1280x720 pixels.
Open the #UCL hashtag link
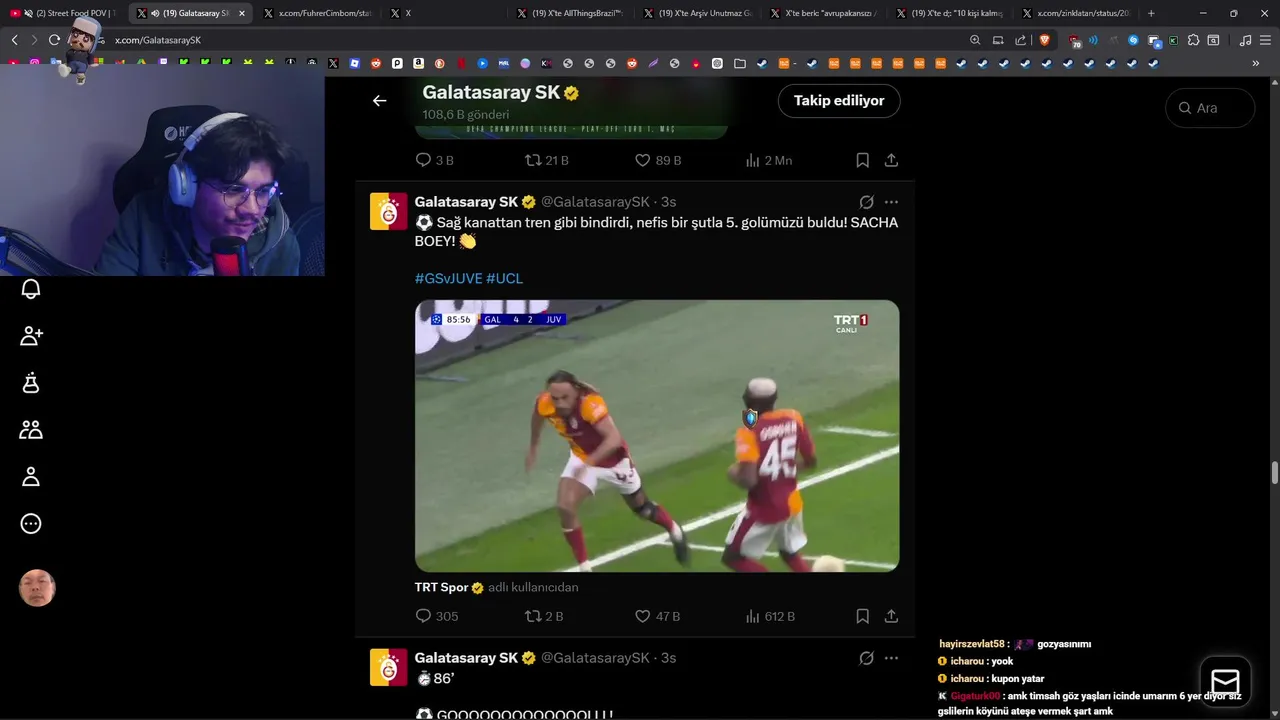coord(504,278)
